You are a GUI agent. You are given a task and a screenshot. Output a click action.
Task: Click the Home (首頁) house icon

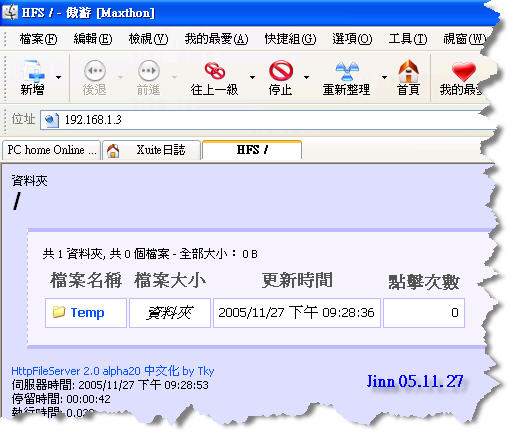408,71
